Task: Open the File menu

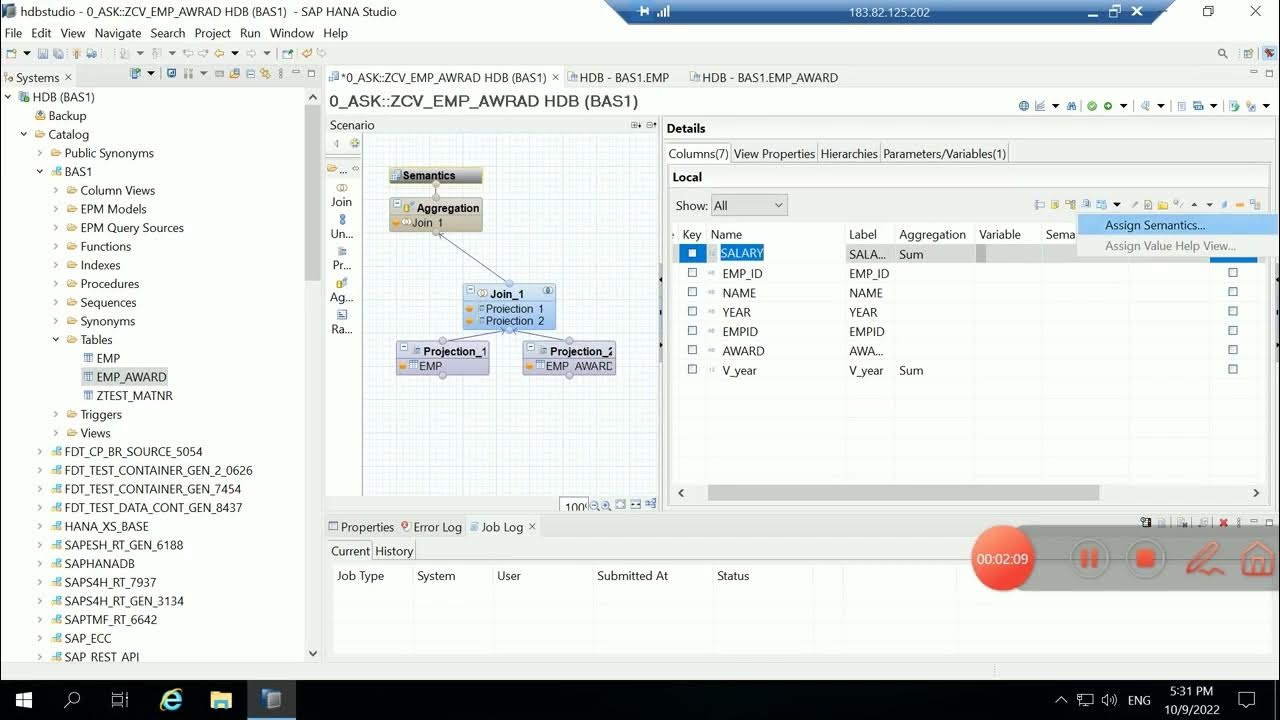Action: coord(13,33)
